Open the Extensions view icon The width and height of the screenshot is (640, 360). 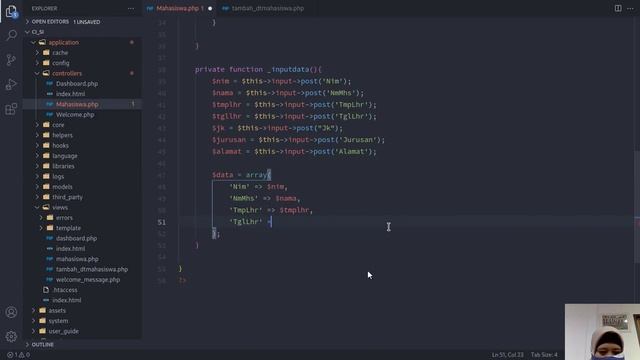click(11, 109)
